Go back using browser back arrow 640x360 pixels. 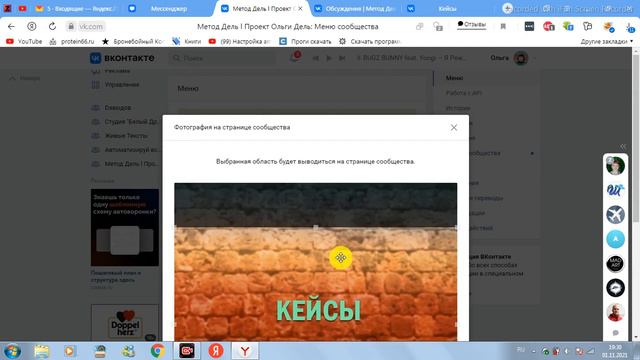pyautogui.click(x=11, y=27)
